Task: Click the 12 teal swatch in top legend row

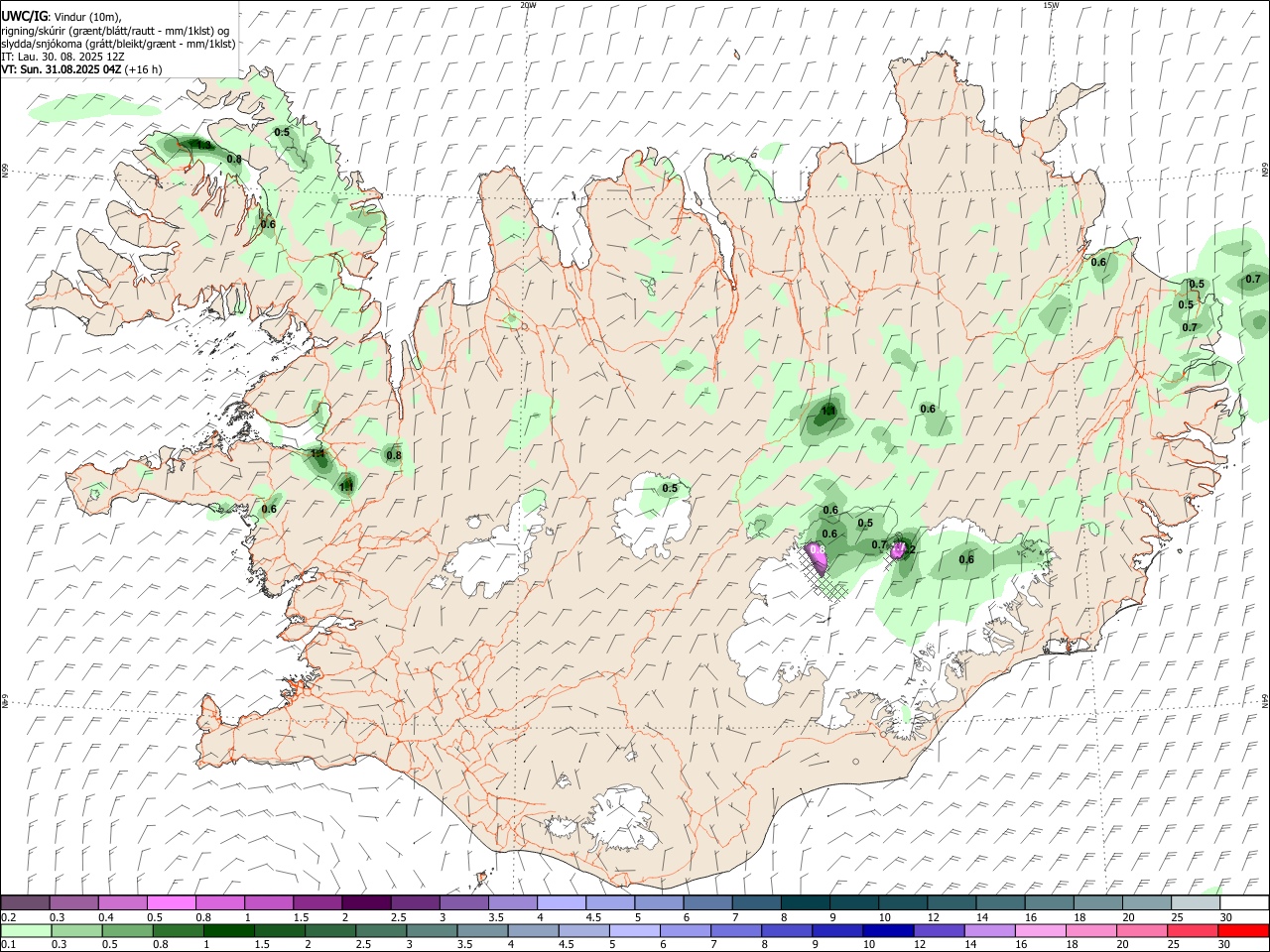Action: point(952,902)
